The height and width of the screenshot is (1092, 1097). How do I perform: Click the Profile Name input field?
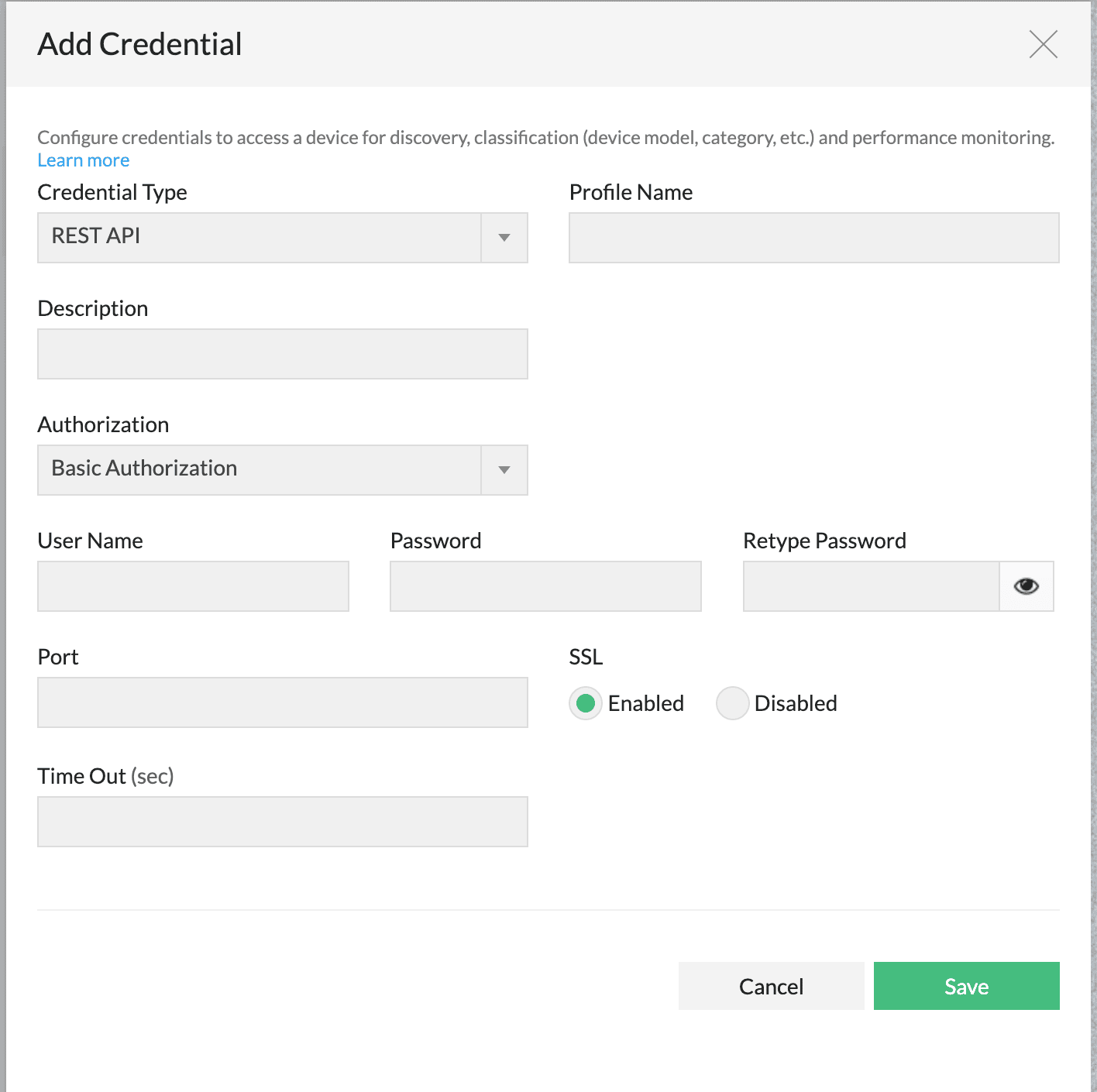click(813, 238)
